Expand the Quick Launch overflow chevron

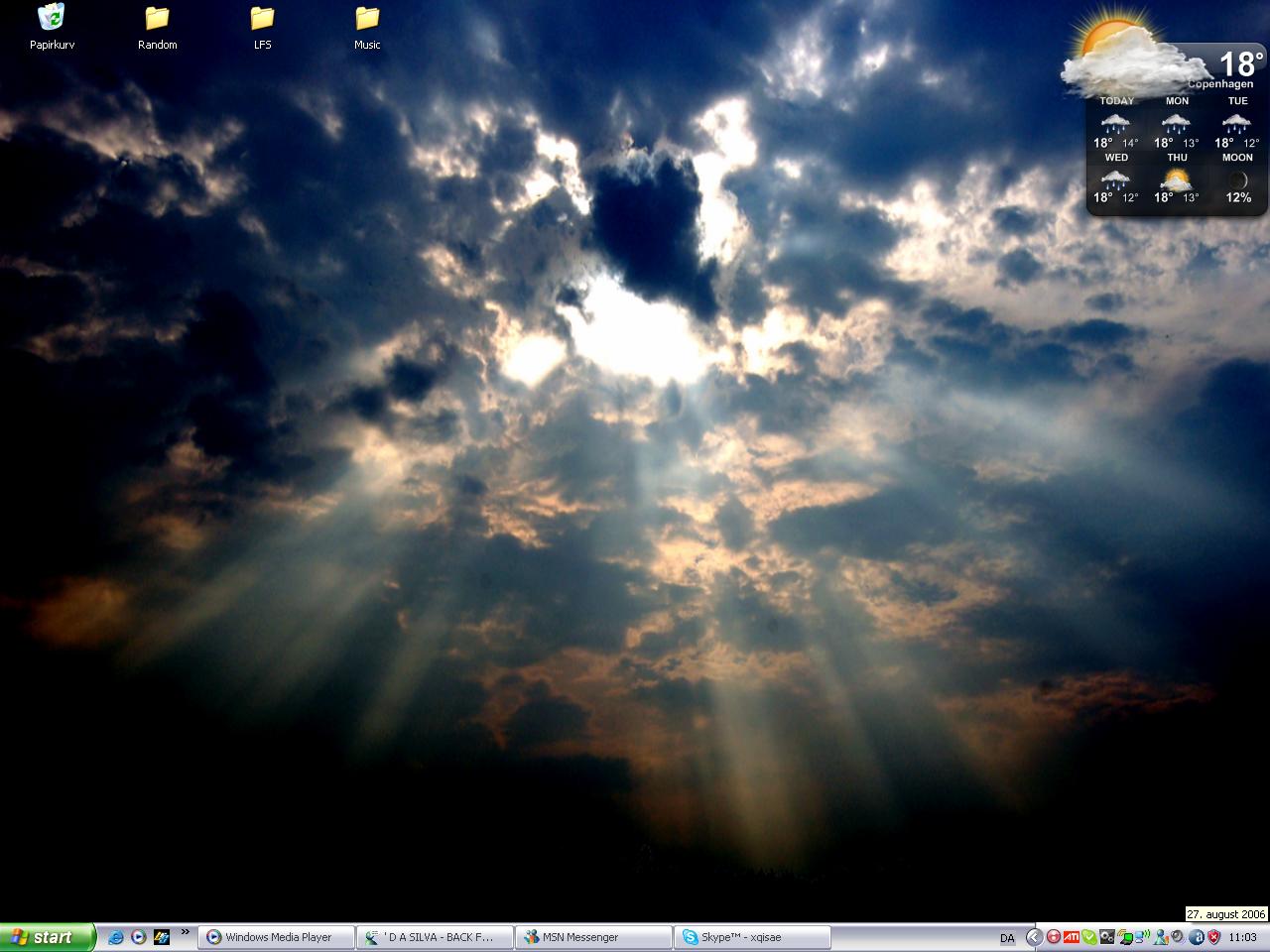point(185,932)
